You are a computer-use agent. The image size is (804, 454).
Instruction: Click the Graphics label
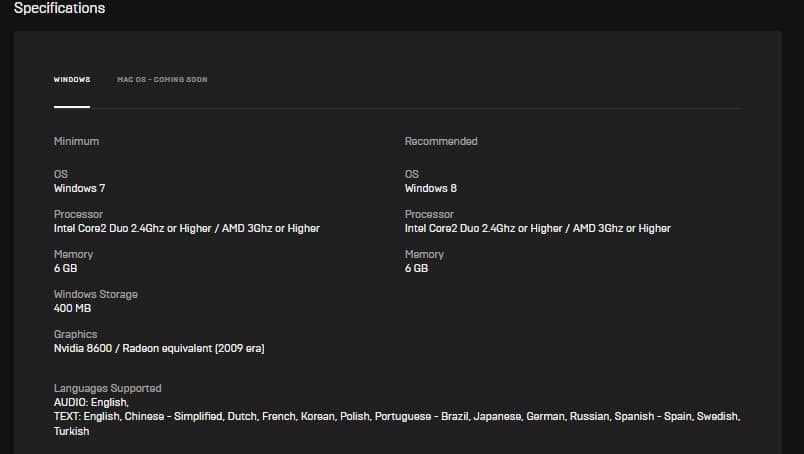pos(75,334)
